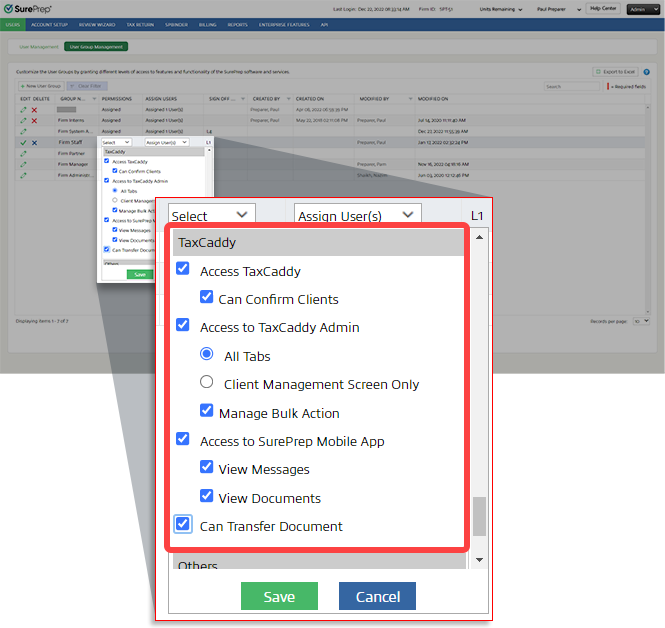This screenshot has width=665, height=628.
Task: Toggle Can Transfer Document in the enlarged panel
Action: (183, 524)
